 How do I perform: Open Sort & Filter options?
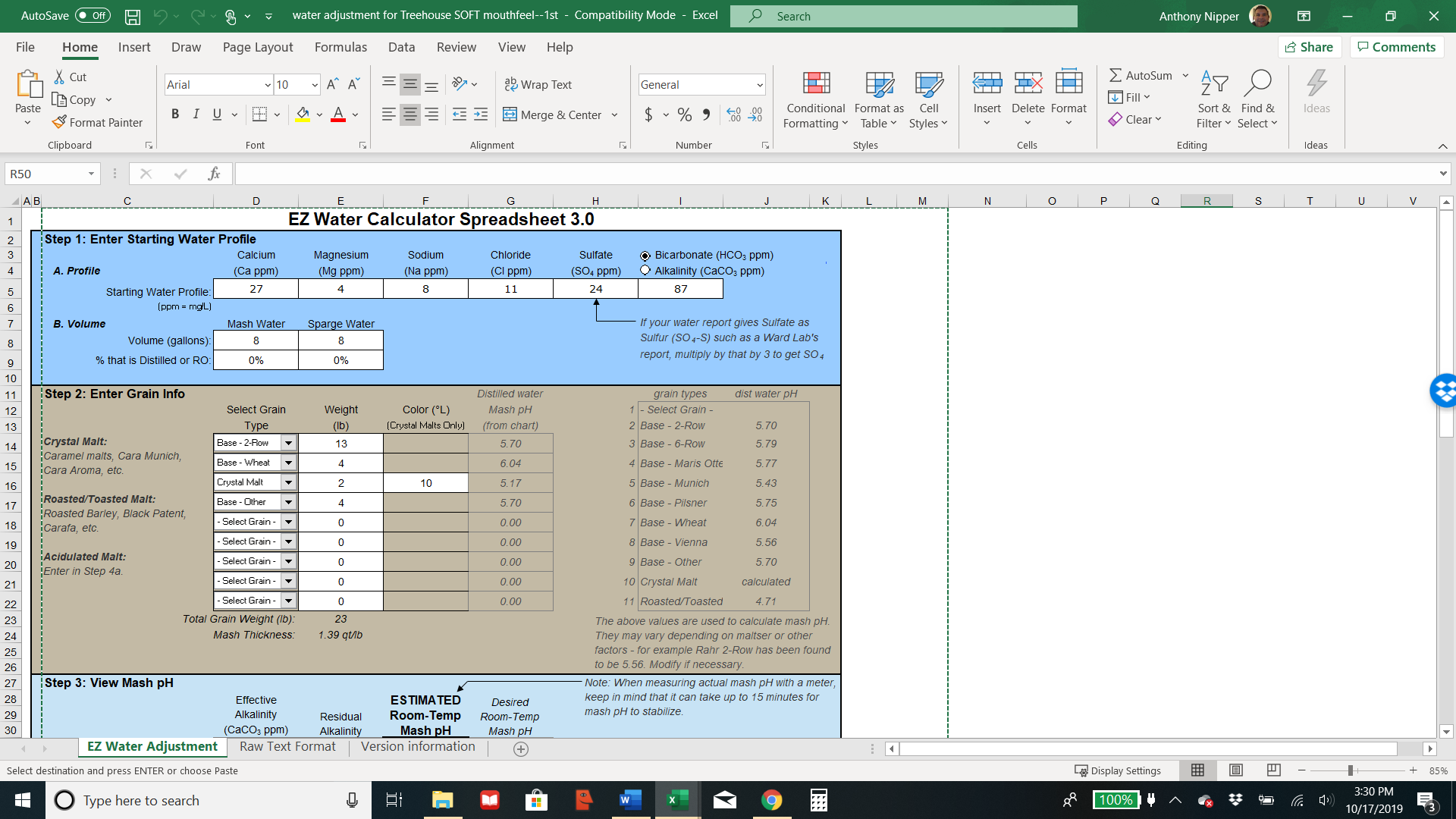[x=1214, y=100]
